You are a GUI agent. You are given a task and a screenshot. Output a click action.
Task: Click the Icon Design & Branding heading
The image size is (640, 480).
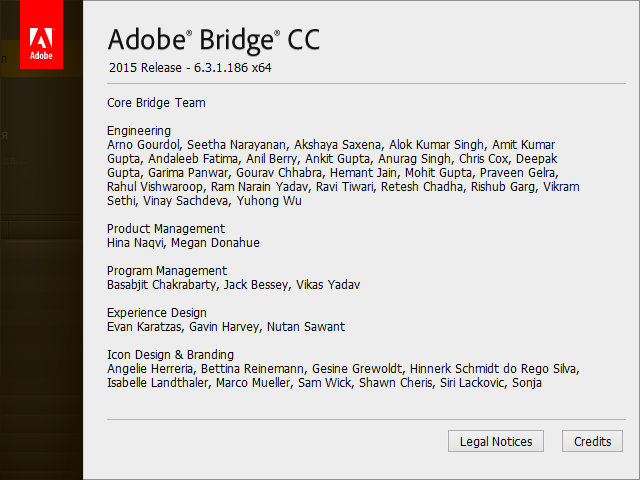(170, 354)
